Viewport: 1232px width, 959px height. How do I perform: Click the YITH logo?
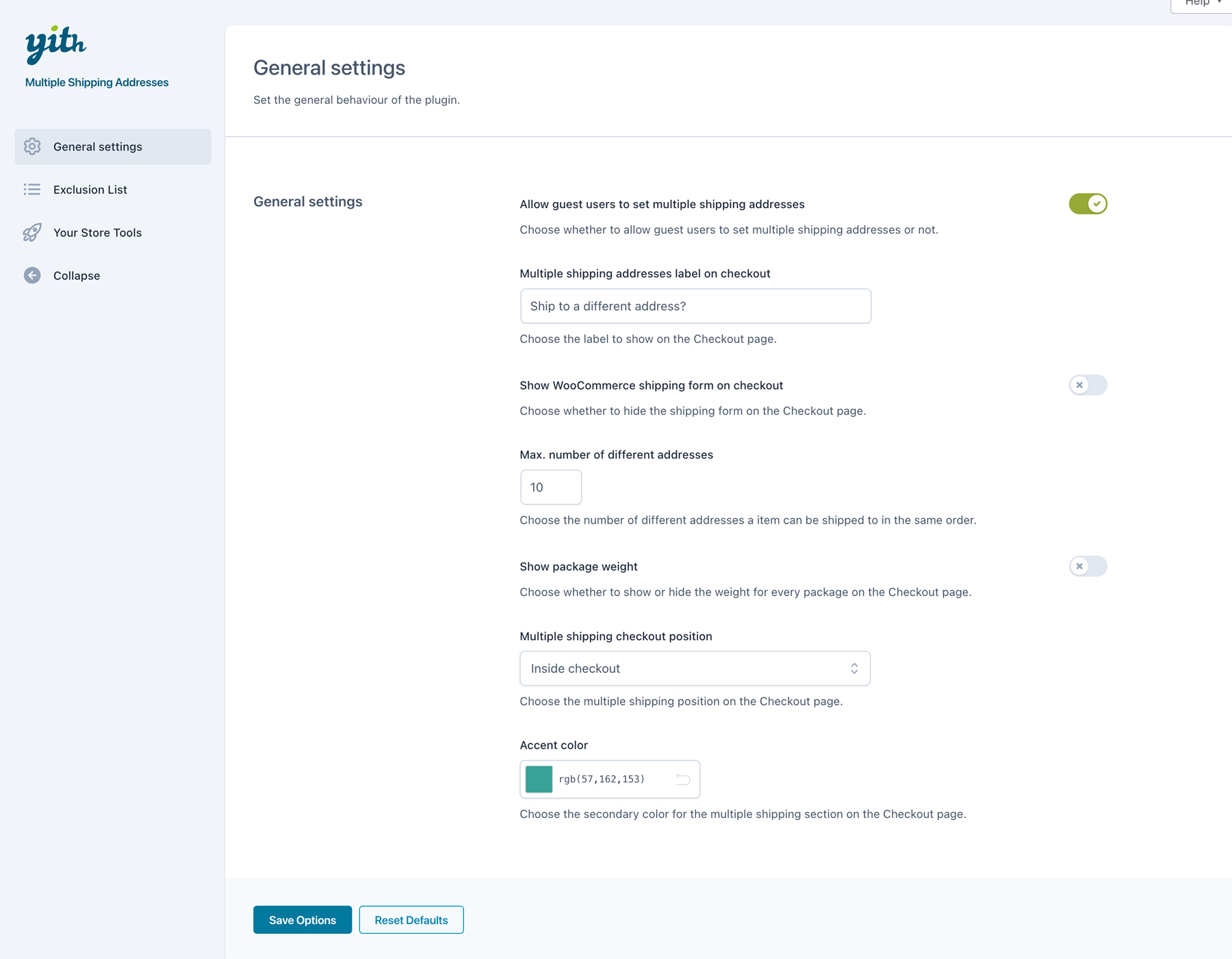55,44
